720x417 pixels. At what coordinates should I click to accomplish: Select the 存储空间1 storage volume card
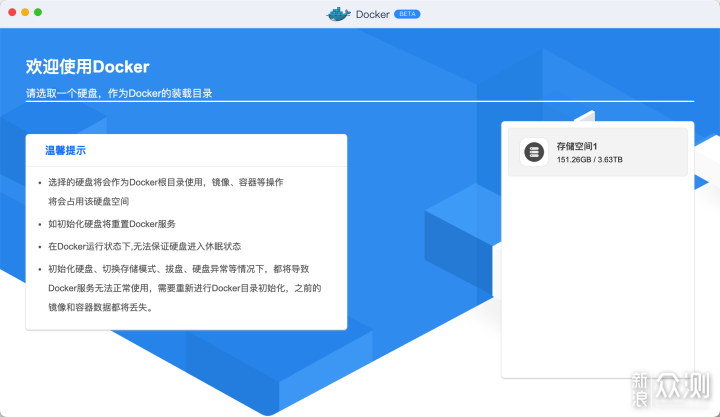(597, 152)
